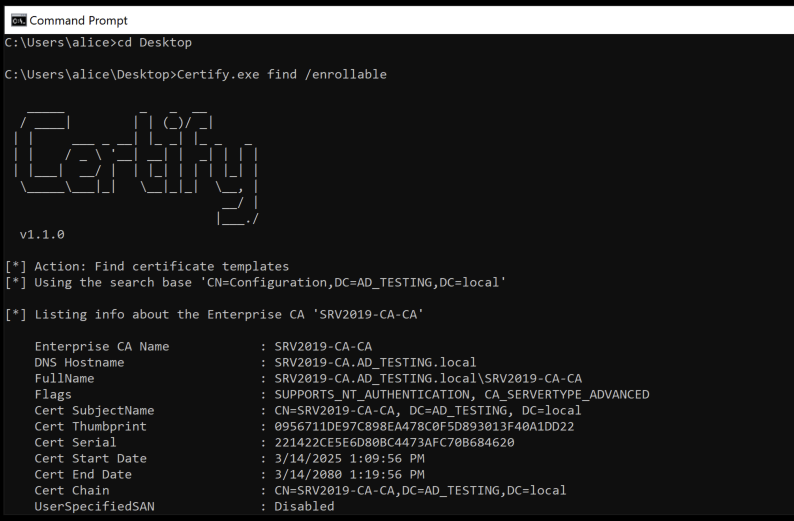Click the 'Cert Thumbprint' label
794x521 pixels.
(x=91, y=427)
